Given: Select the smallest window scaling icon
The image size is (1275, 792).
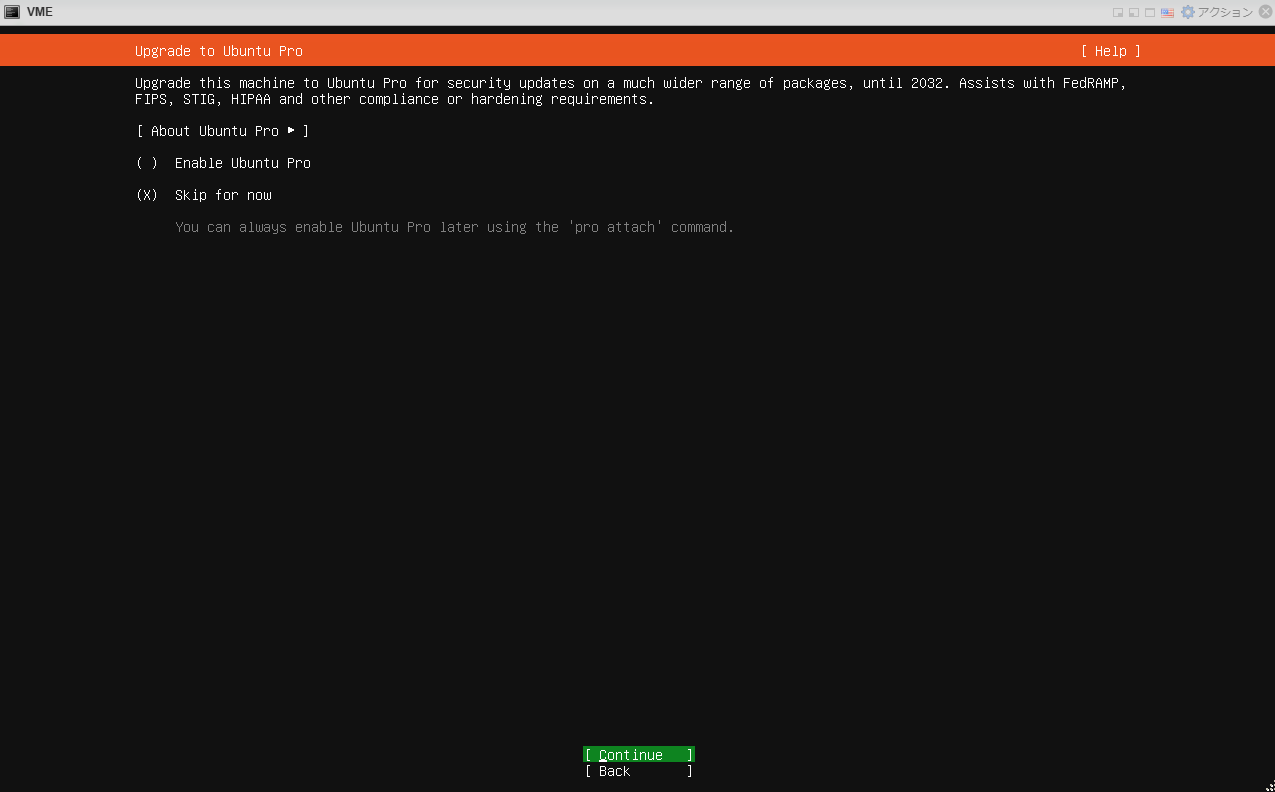Looking at the screenshot, I should (1117, 11).
